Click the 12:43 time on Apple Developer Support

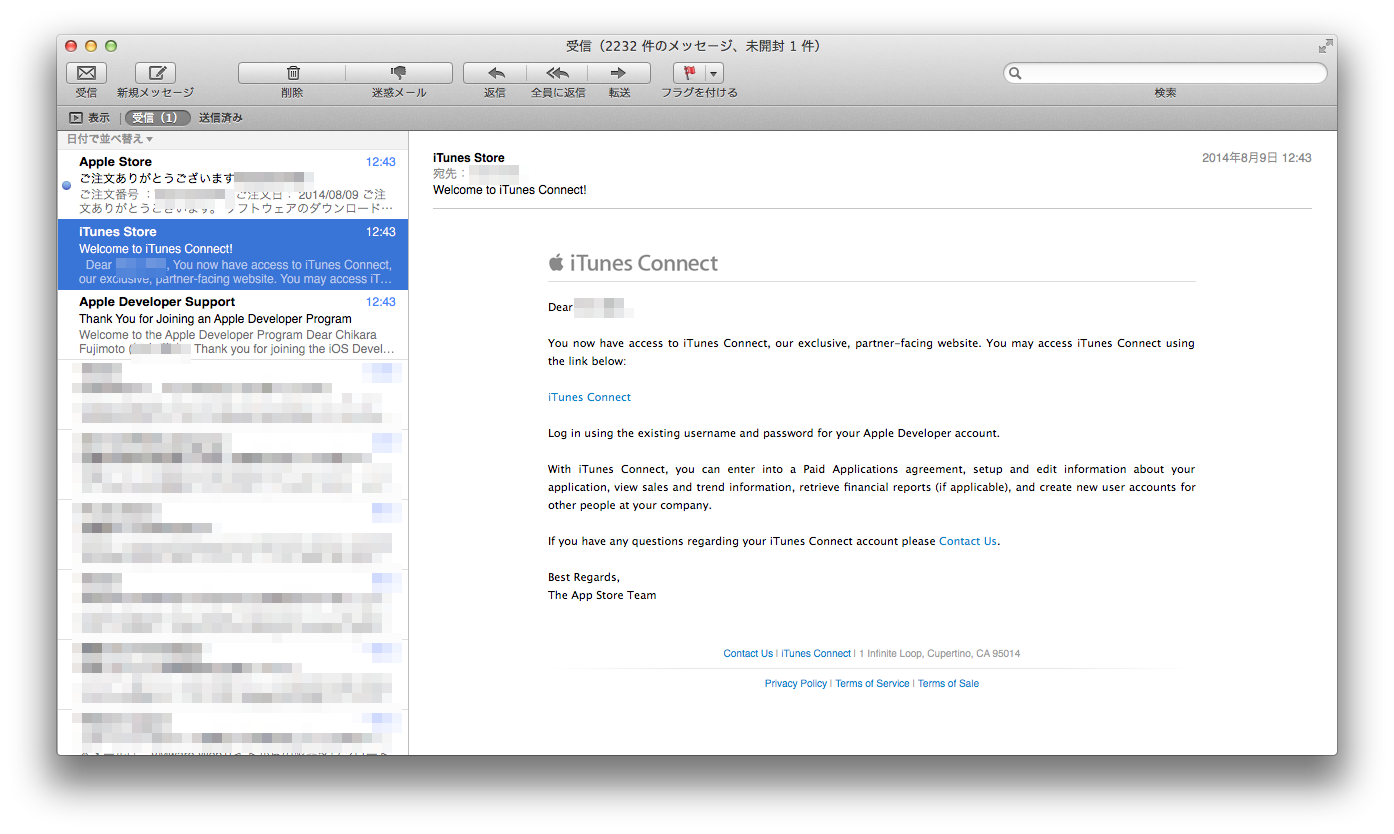(380, 302)
